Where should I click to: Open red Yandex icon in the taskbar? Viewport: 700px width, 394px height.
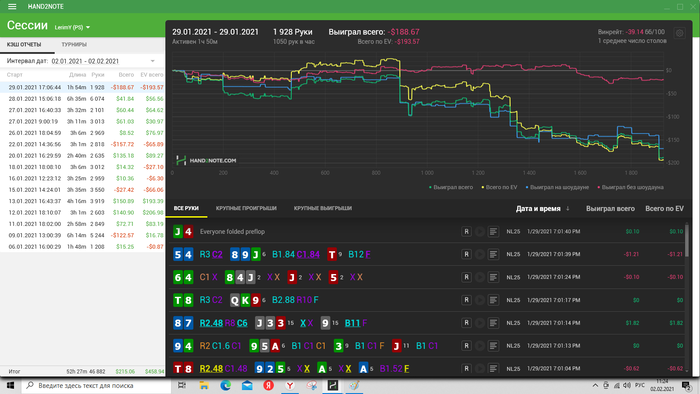click(x=268, y=385)
